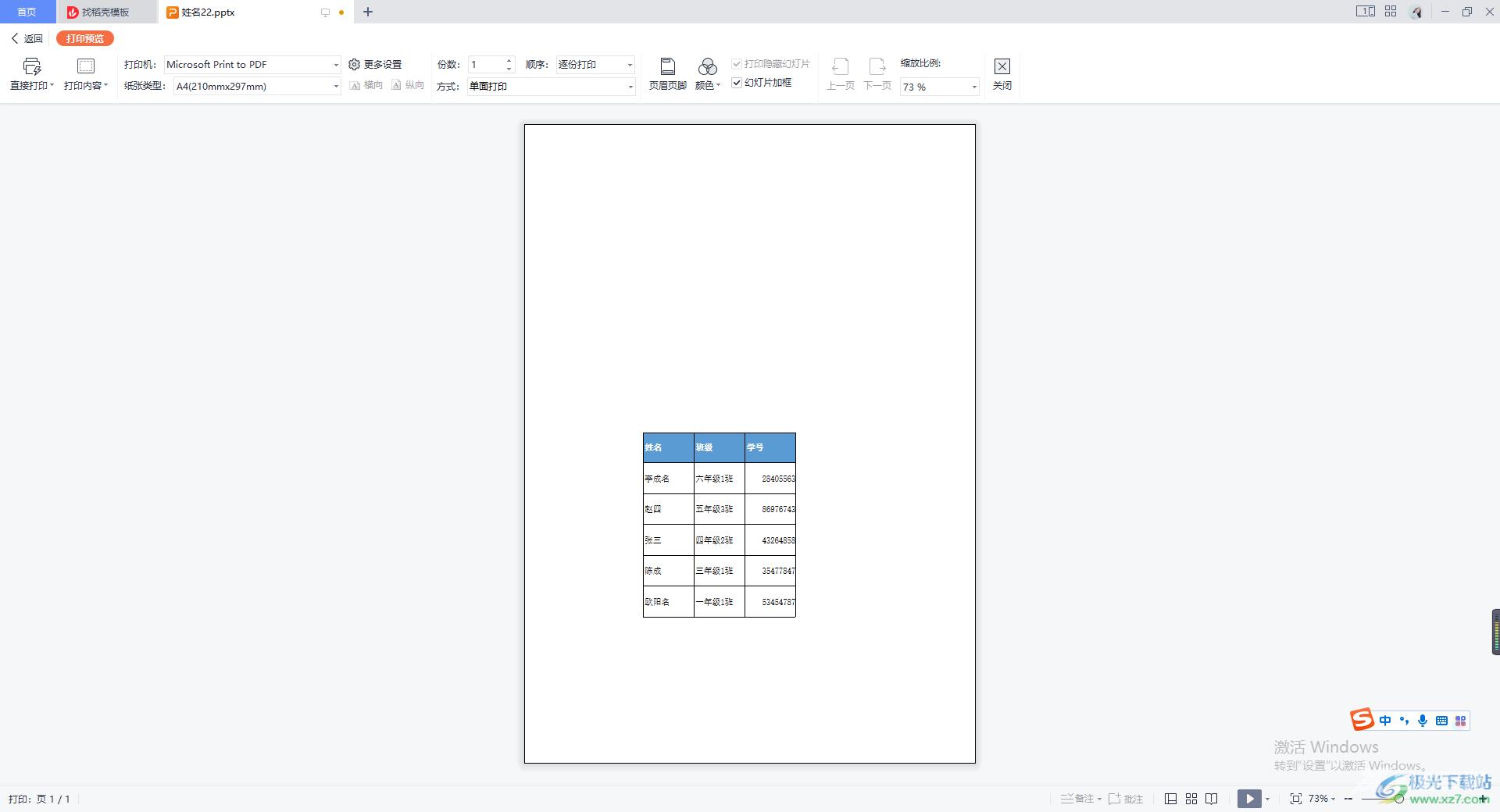
Task: Click the presentation mode icon in file tab
Action: tap(325, 12)
